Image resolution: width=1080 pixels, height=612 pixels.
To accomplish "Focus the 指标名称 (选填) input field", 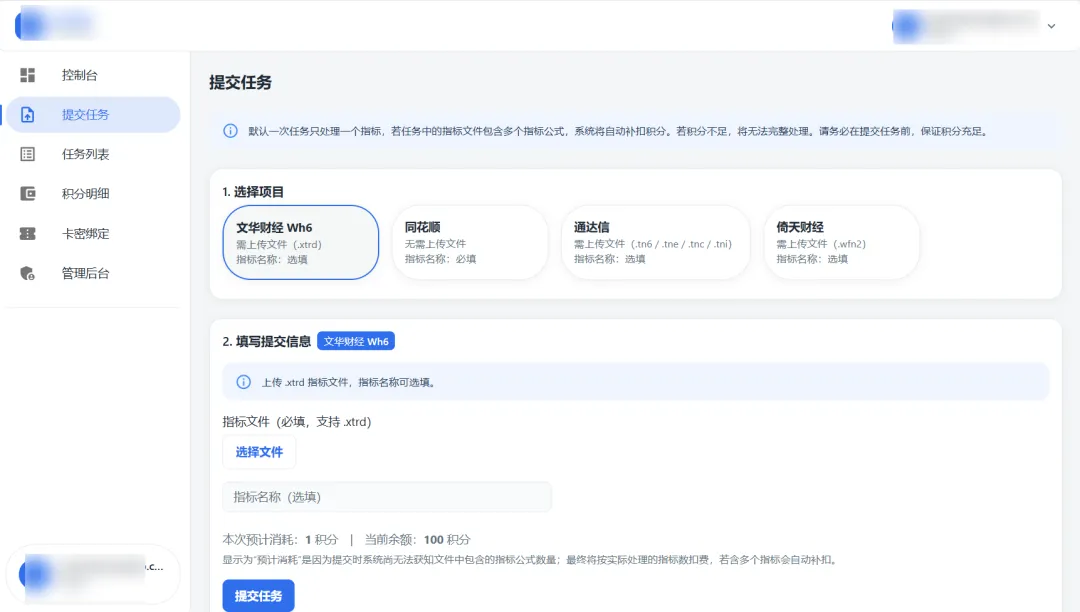I will point(386,497).
